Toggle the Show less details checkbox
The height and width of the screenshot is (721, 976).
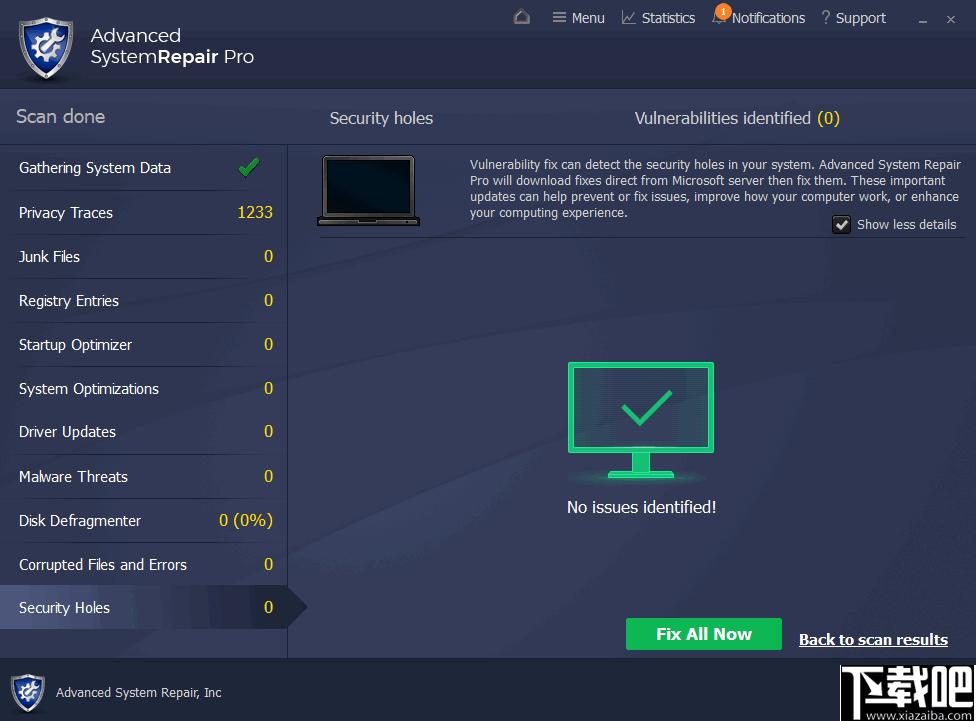[x=842, y=224]
